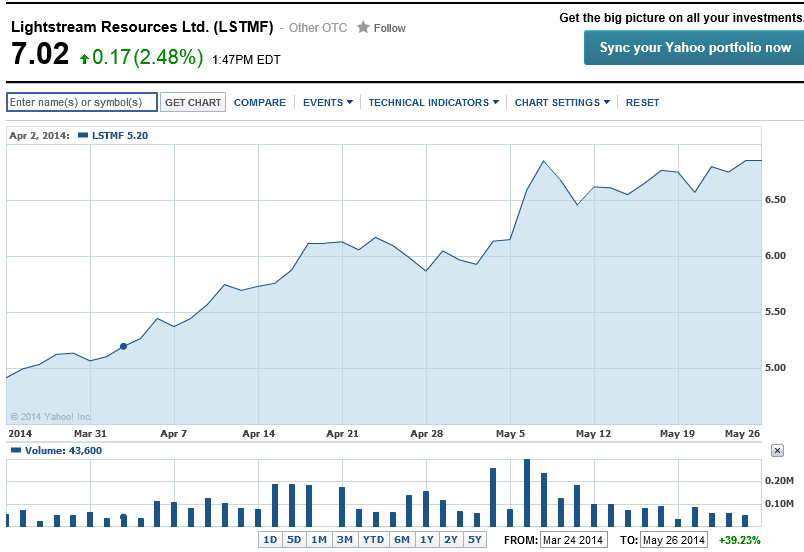This screenshot has width=804, height=552.
Task: Click the 1:47PM EDT timestamp
Action: 246,60
